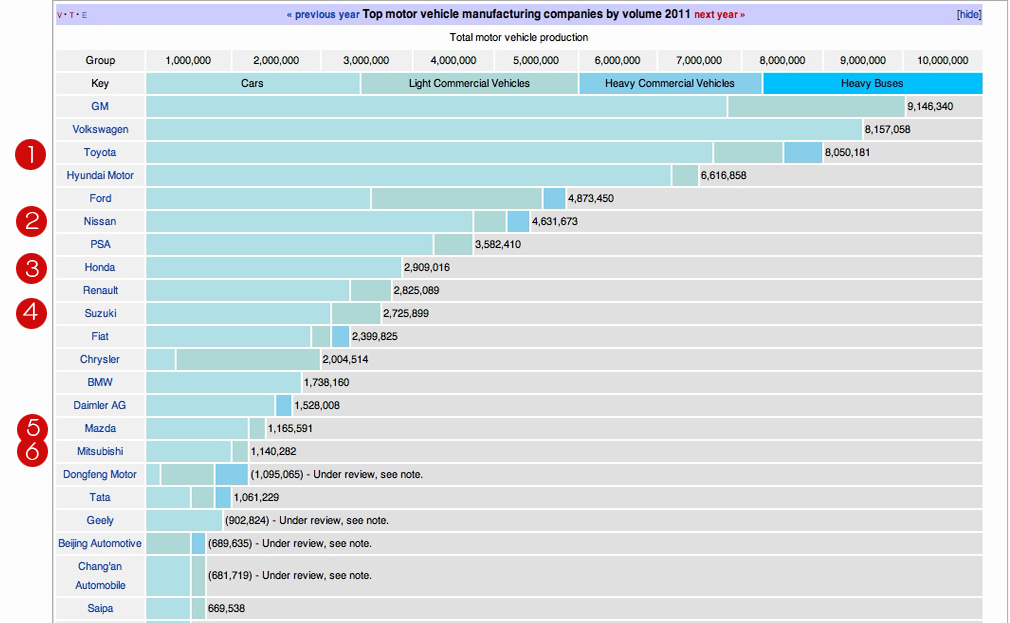Open the Toyota link

pos(100,153)
